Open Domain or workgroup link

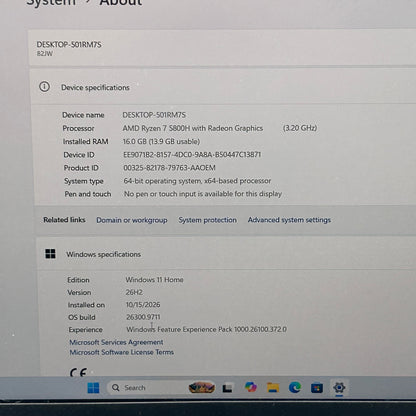tap(132, 220)
